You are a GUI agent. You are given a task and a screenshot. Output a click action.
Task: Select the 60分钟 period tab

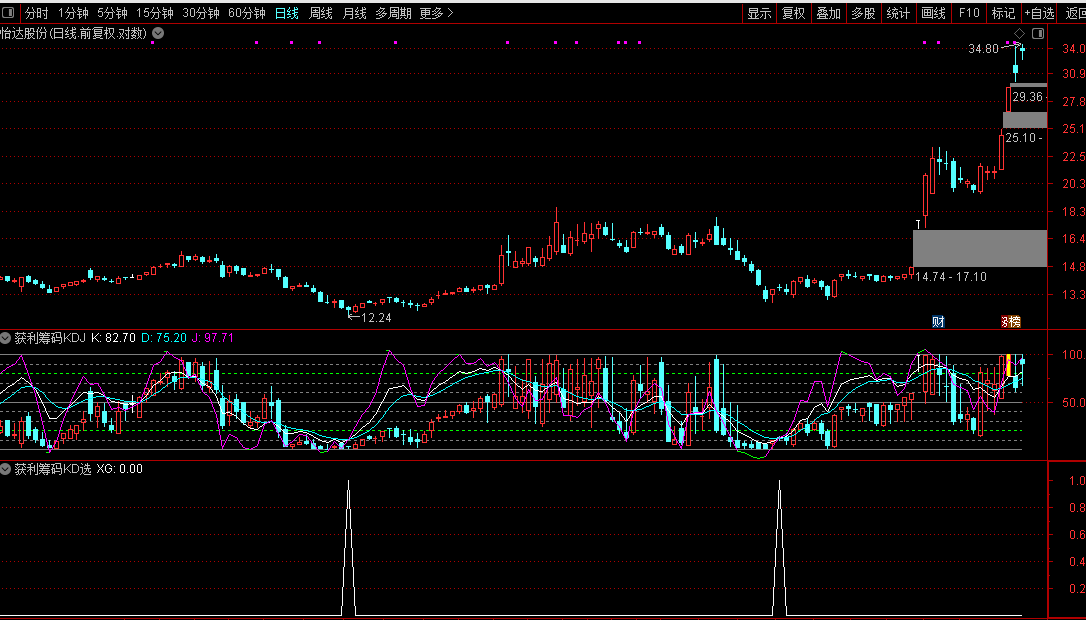coord(247,13)
